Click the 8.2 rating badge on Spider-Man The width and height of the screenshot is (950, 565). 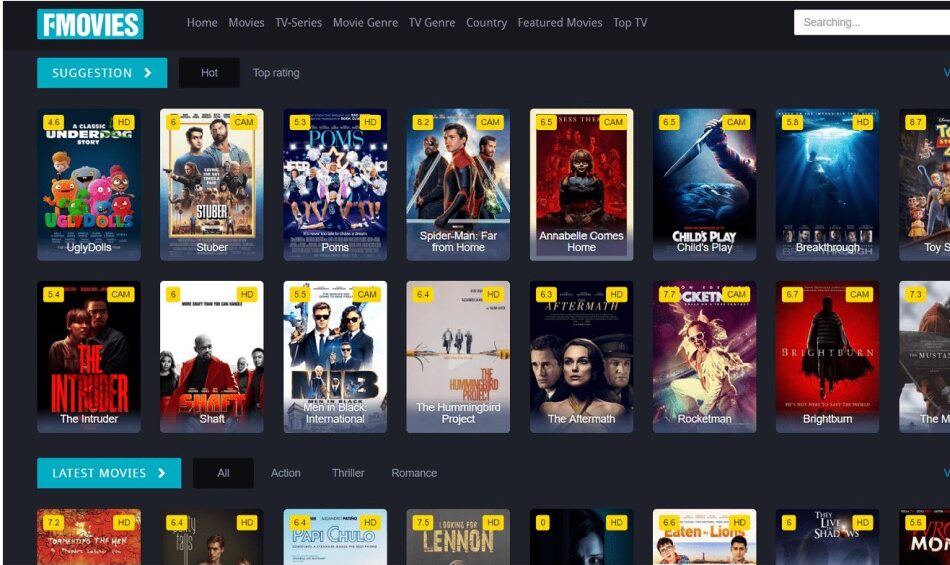(423, 122)
